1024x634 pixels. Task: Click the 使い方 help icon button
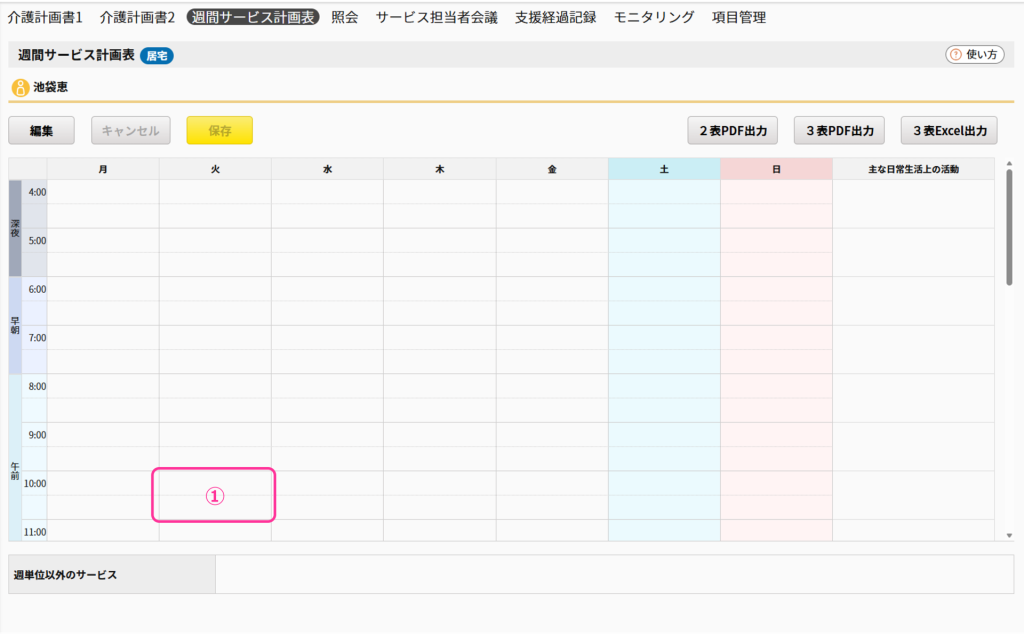tap(974, 55)
